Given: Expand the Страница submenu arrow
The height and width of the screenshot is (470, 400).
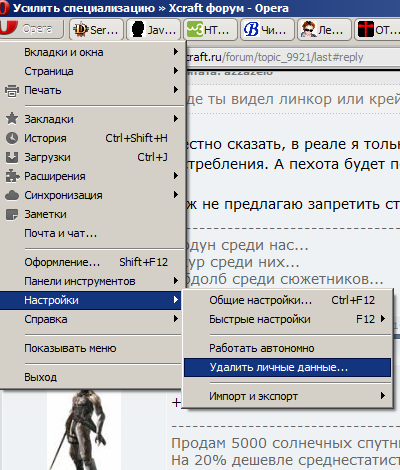Looking at the screenshot, I should click(x=176, y=71).
